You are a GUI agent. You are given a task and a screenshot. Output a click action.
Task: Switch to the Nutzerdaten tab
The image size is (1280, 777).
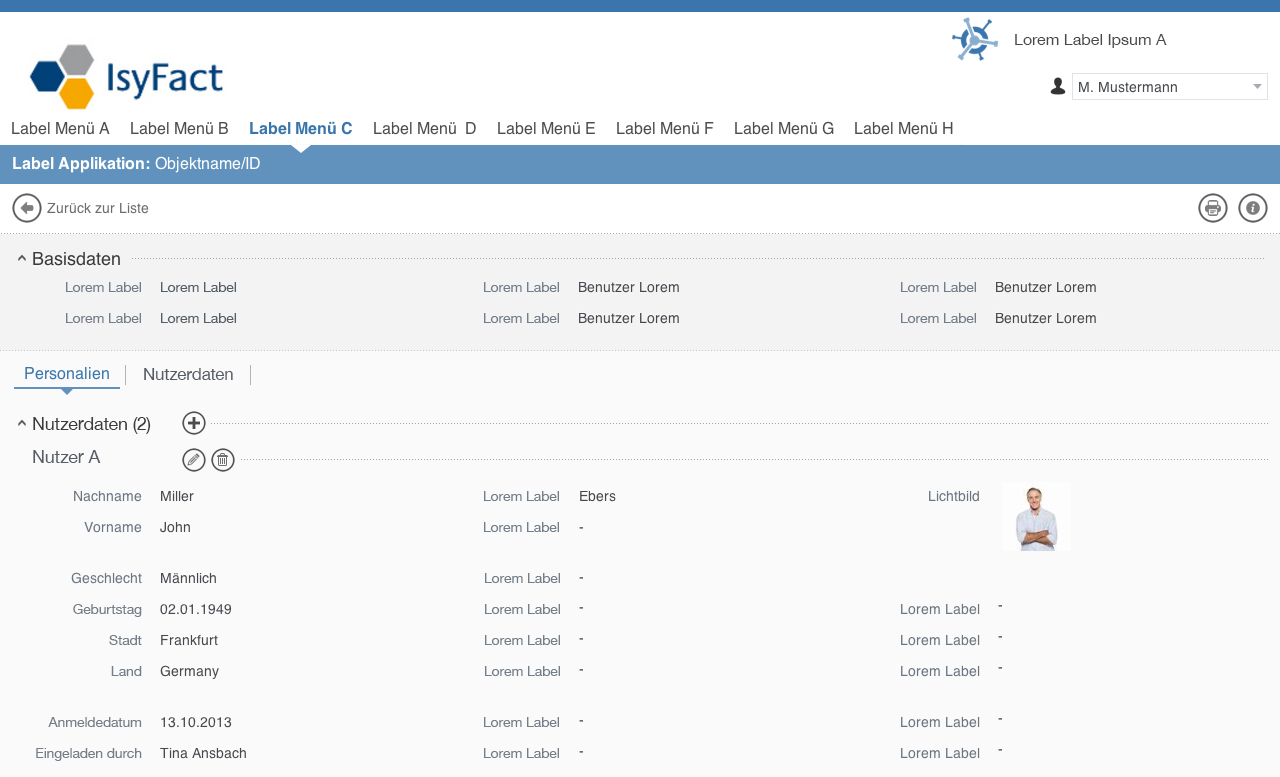[x=188, y=374]
